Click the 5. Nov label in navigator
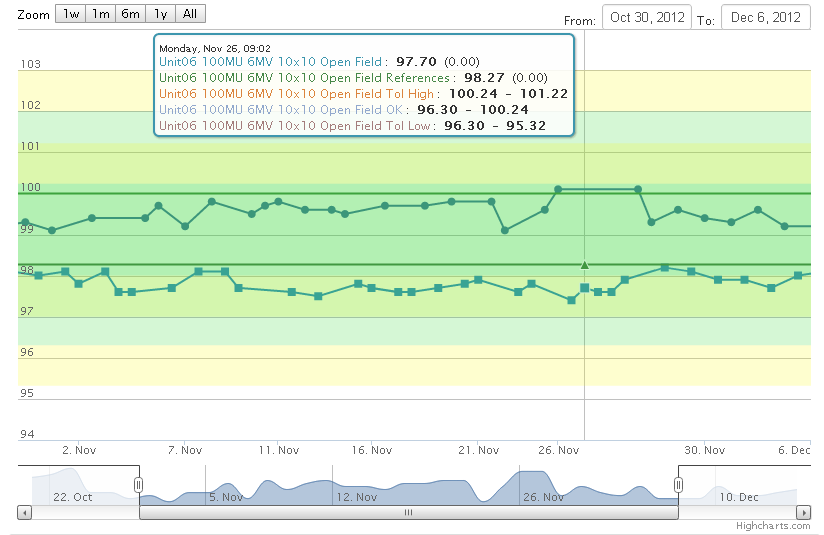824x535 pixels. point(226,497)
